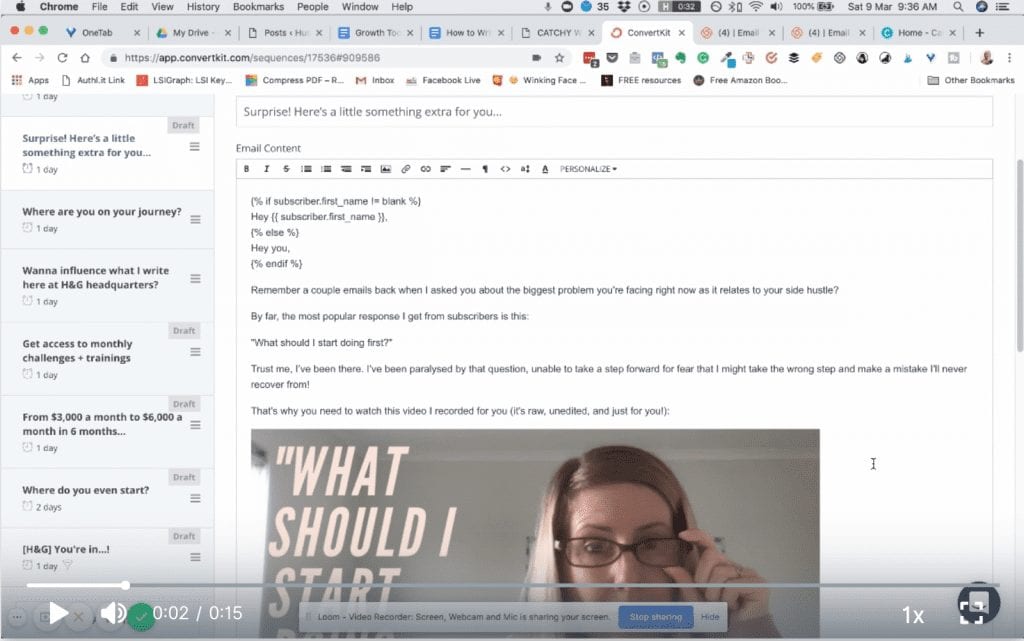Increase indent with the indent icon
The image size is (1024, 641).
pyautogui.click(x=366, y=169)
